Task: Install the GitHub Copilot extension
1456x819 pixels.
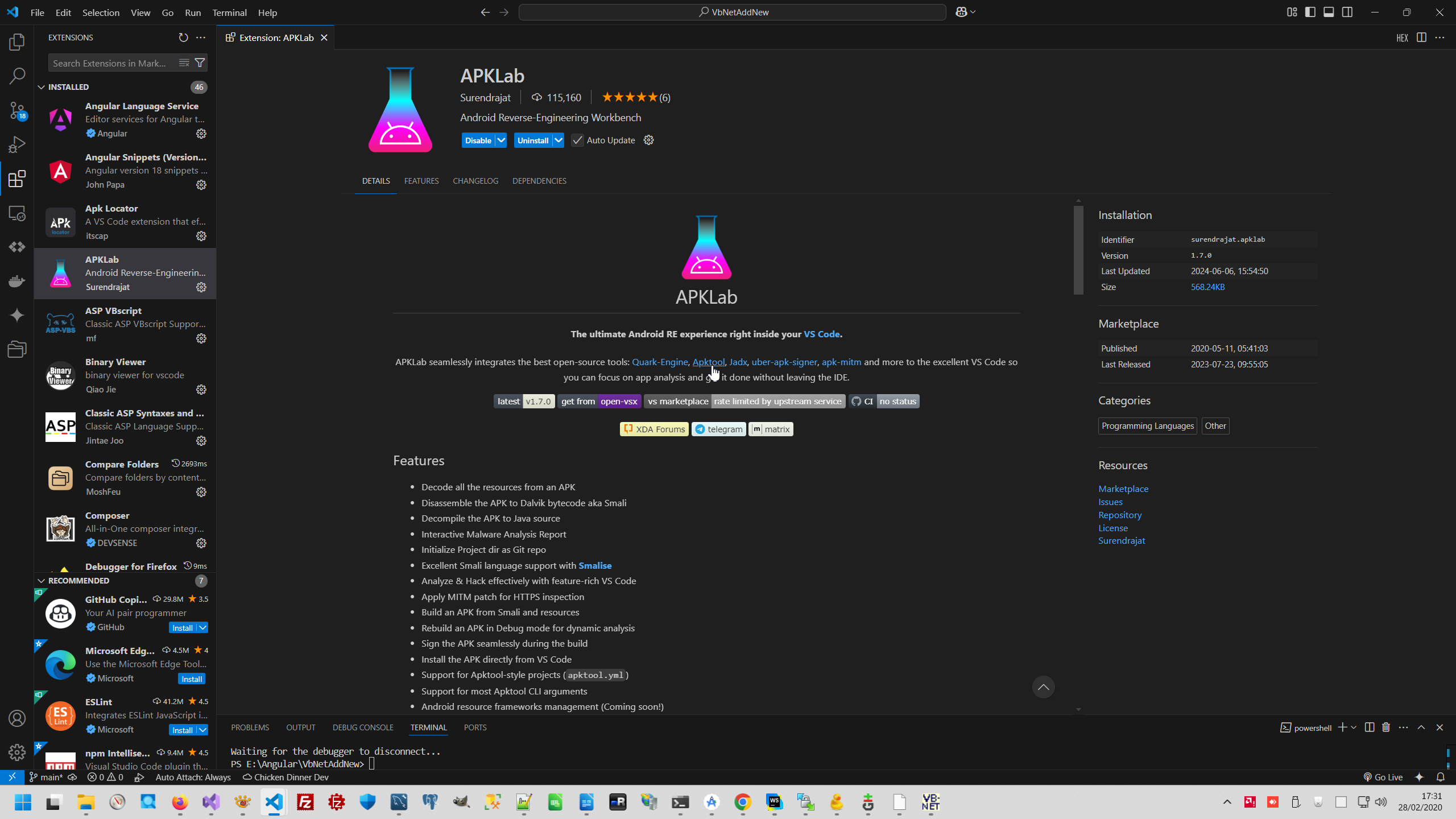Action: coord(183,627)
